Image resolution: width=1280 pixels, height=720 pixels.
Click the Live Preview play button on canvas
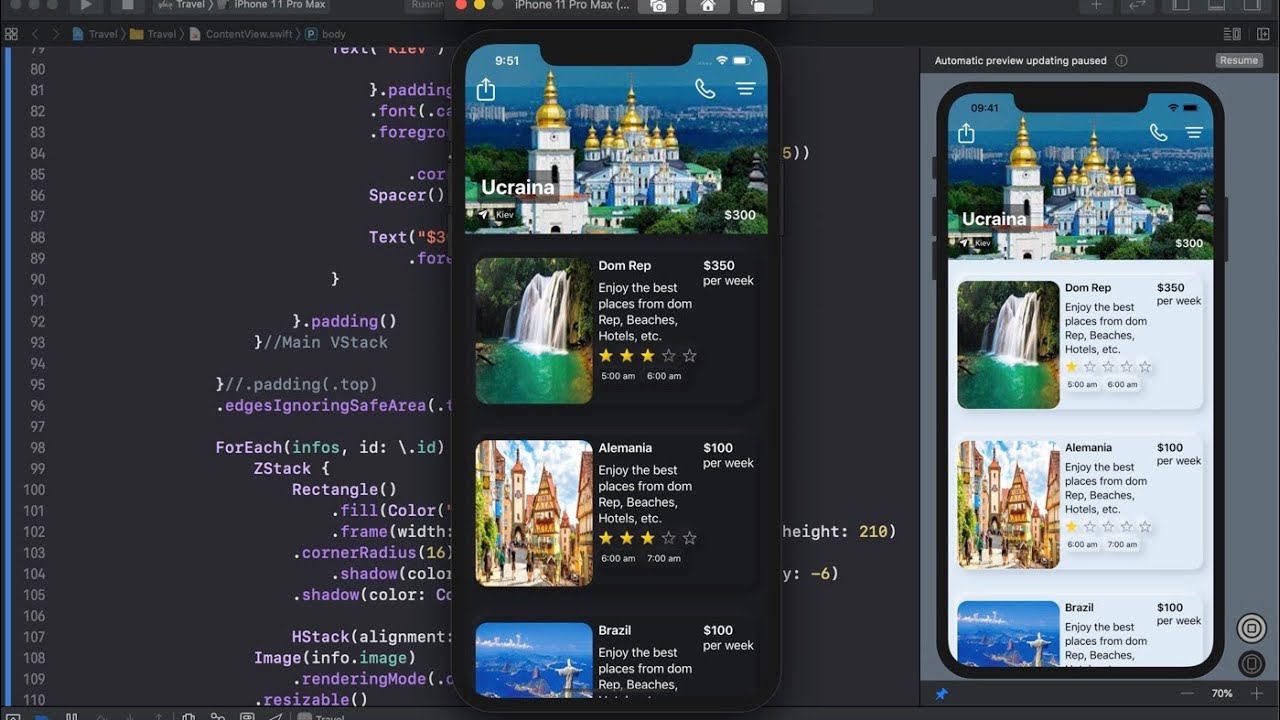pos(1252,628)
